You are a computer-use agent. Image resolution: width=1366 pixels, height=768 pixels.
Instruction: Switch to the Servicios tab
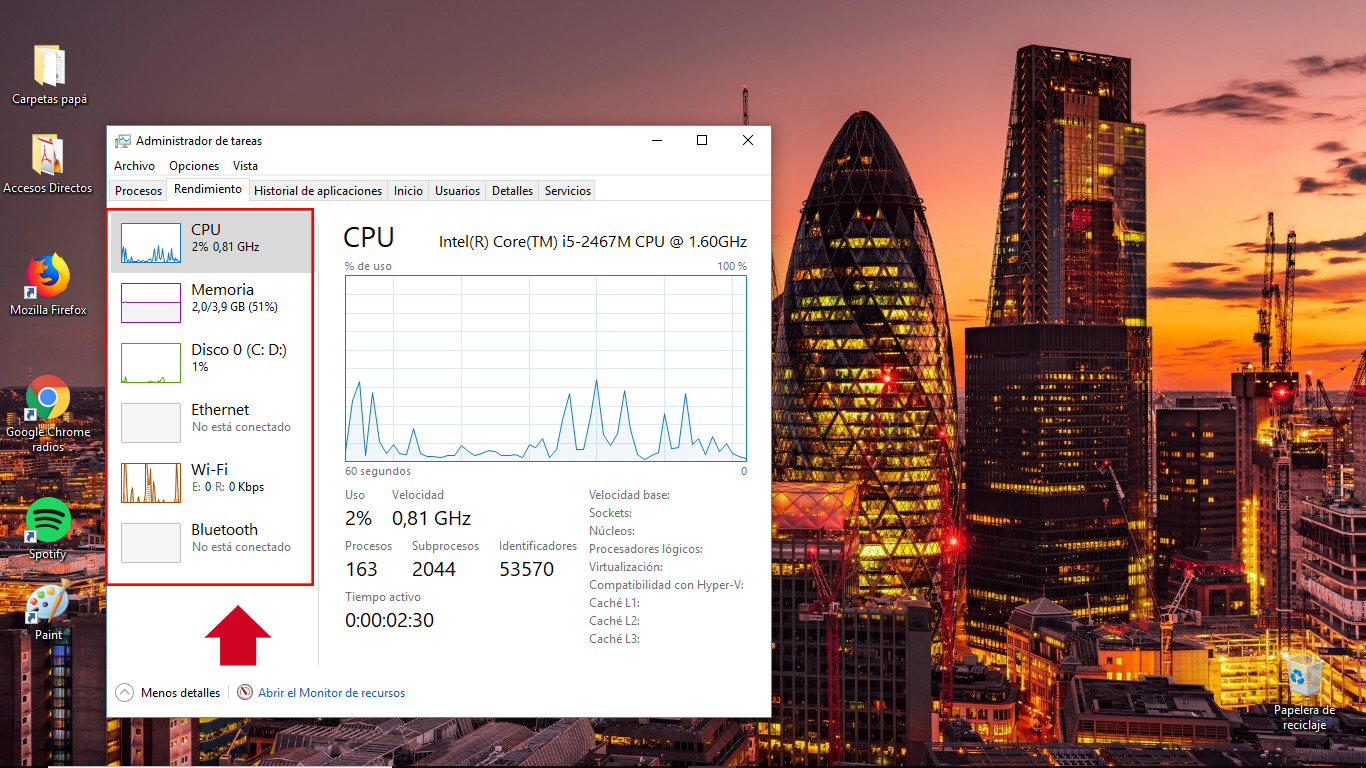click(566, 190)
